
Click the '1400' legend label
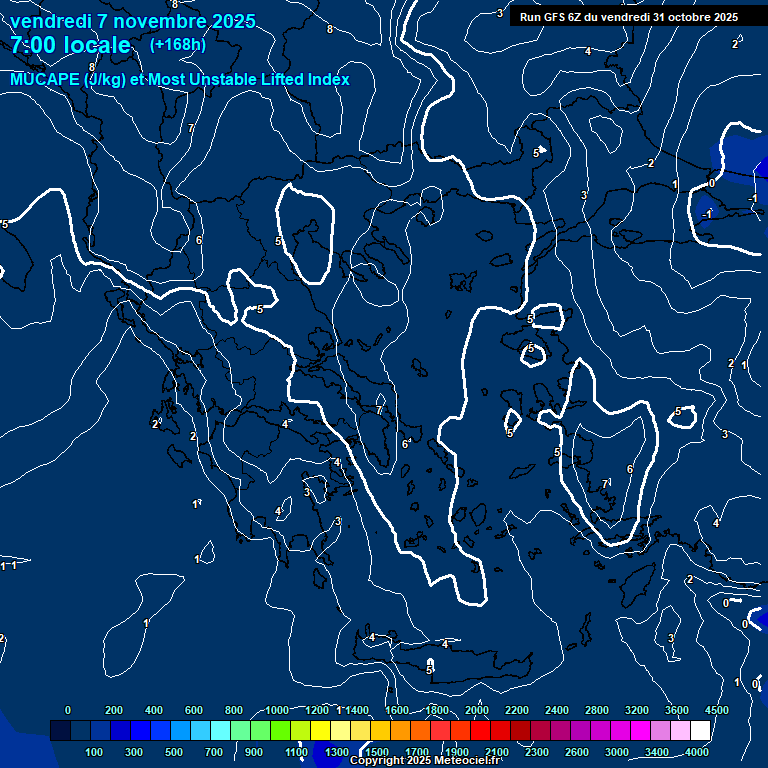click(x=357, y=710)
